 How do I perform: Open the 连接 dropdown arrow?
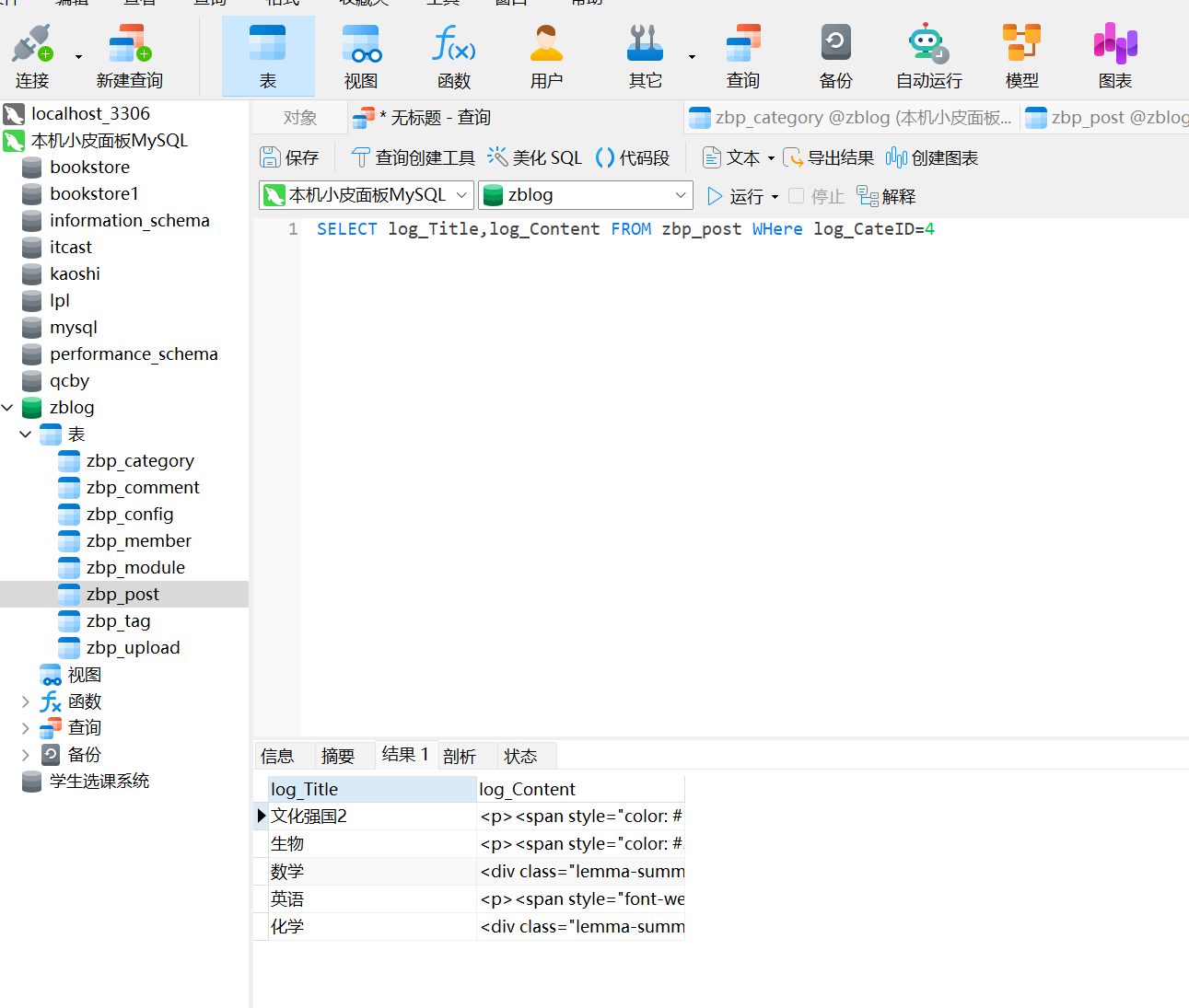coord(78,57)
